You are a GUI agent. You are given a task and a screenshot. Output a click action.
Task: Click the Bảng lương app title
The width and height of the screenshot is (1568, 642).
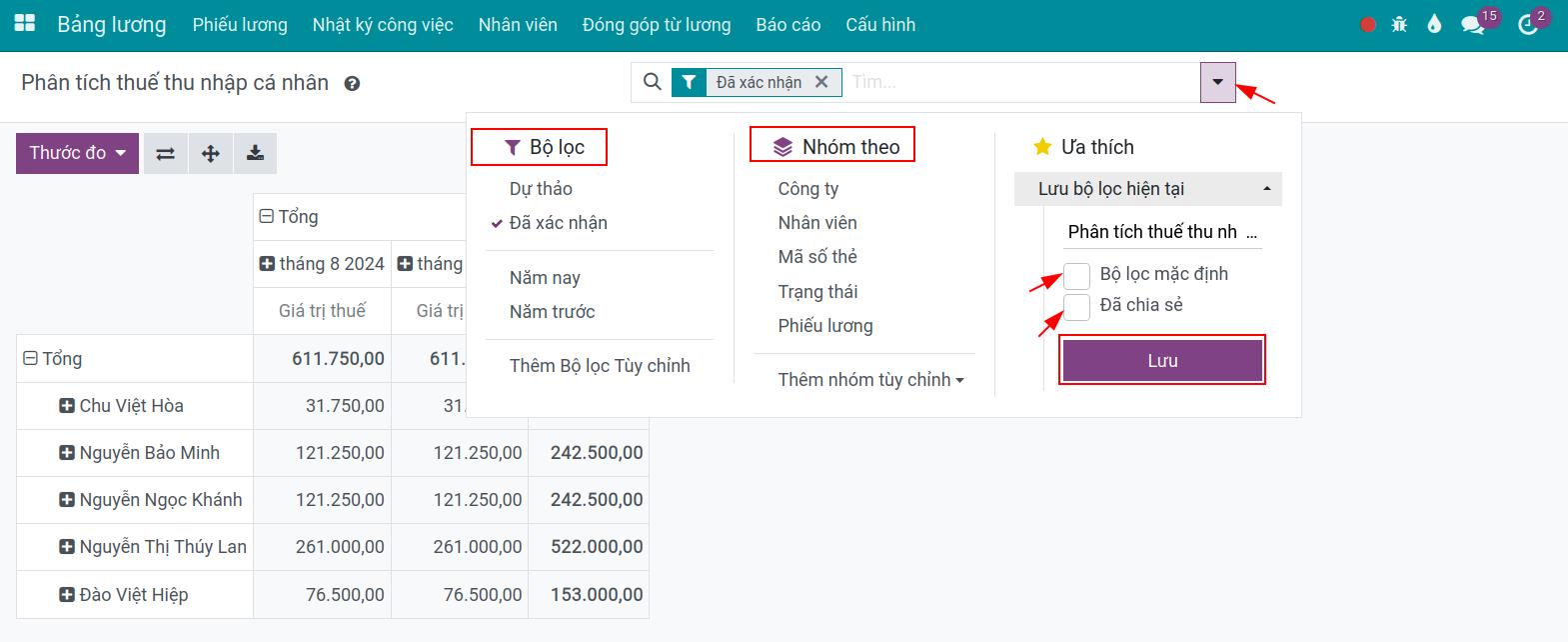pyautogui.click(x=112, y=25)
